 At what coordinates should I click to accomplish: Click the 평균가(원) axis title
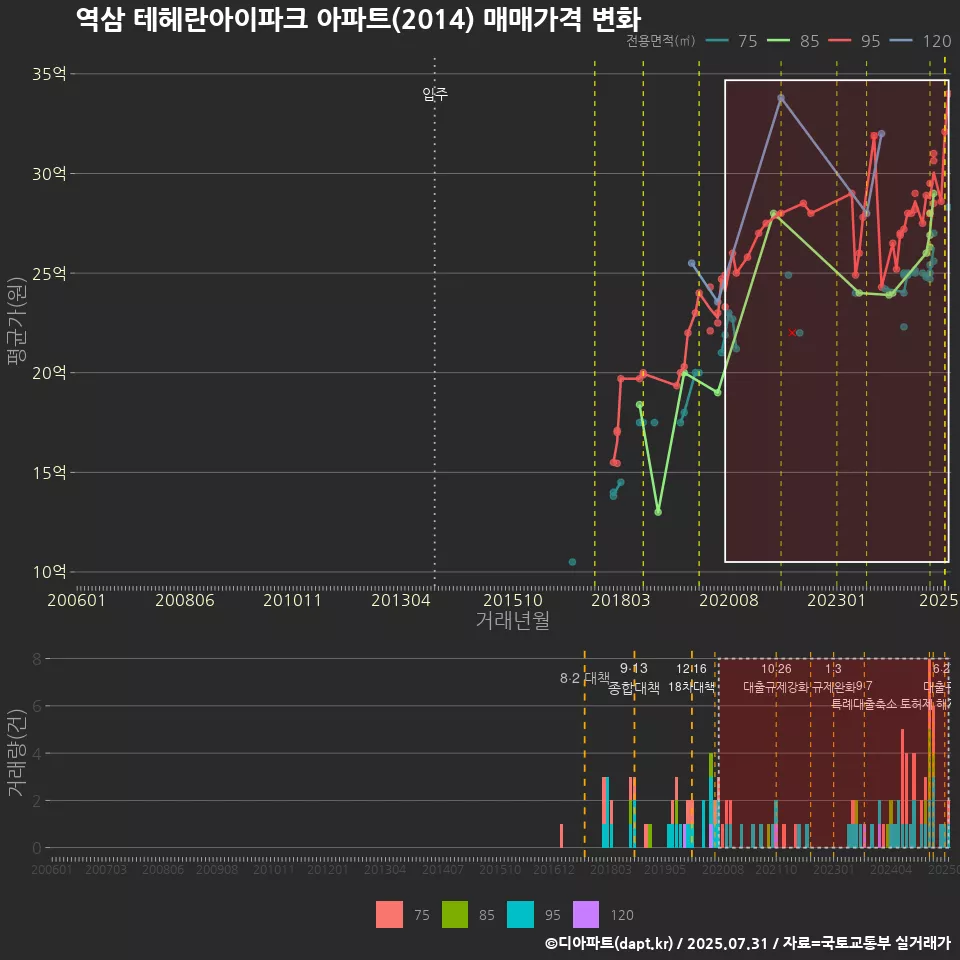point(17,322)
